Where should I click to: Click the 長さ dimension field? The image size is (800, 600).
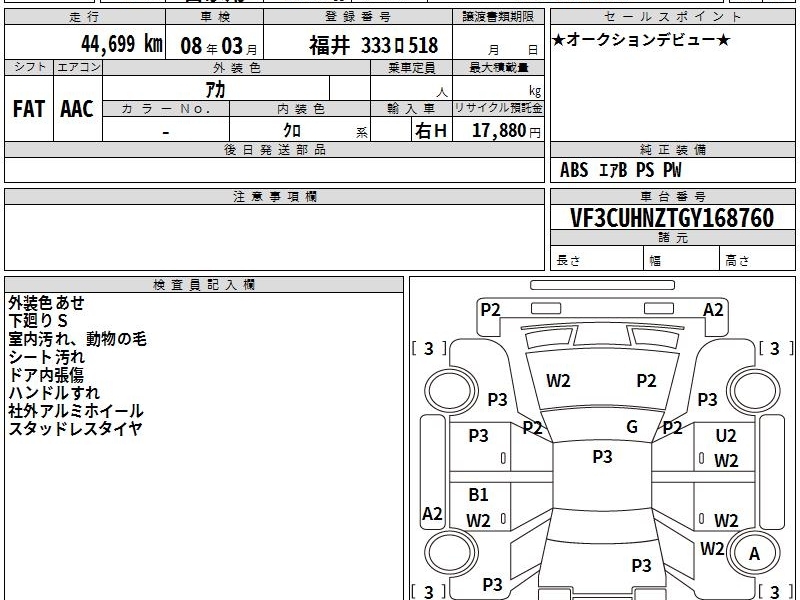597,258
